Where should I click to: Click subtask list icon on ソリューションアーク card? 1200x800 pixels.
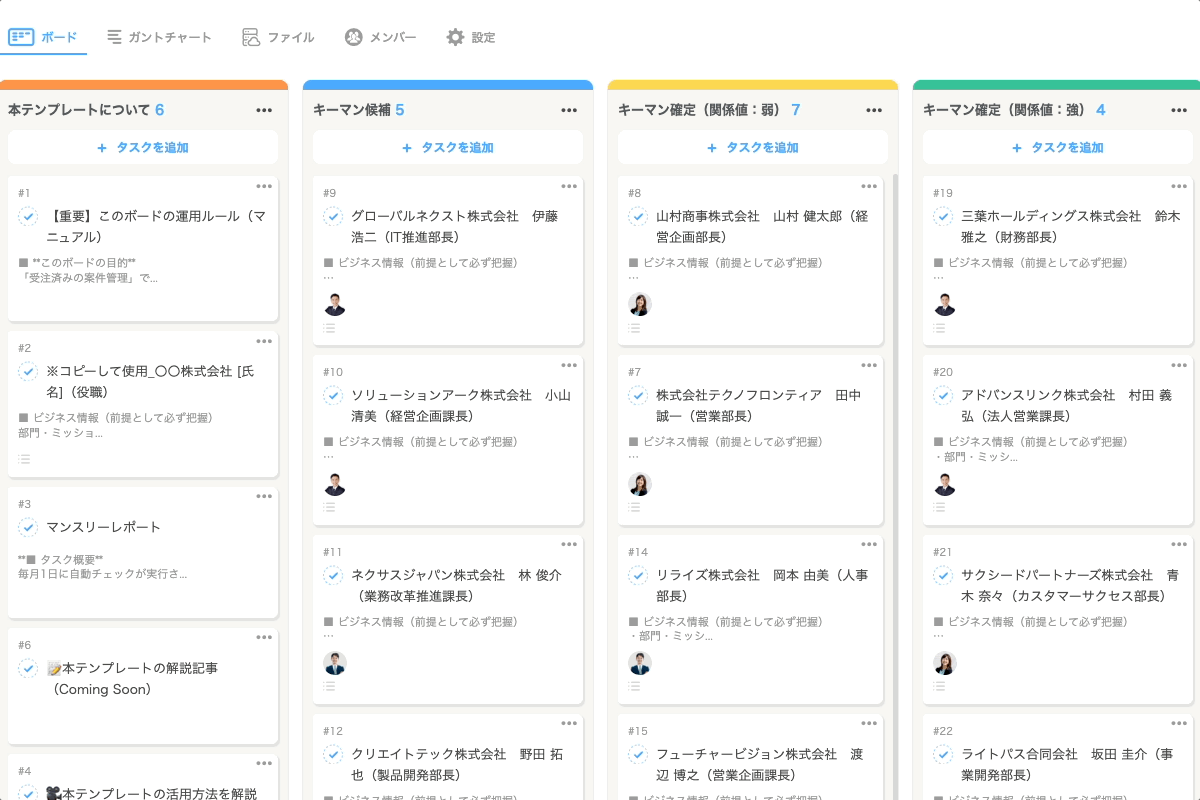pyautogui.click(x=329, y=507)
